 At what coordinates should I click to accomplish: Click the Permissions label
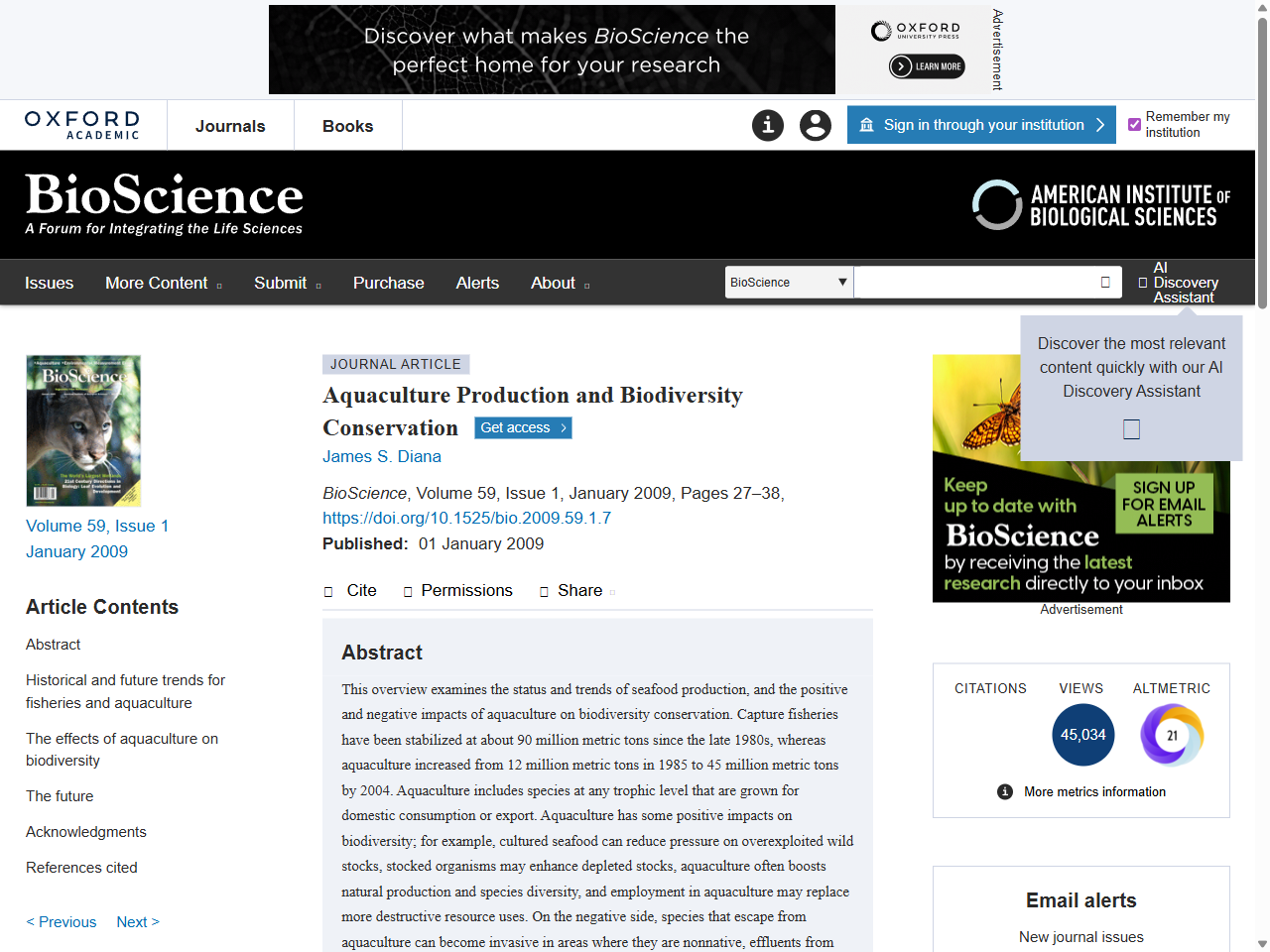(x=466, y=591)
